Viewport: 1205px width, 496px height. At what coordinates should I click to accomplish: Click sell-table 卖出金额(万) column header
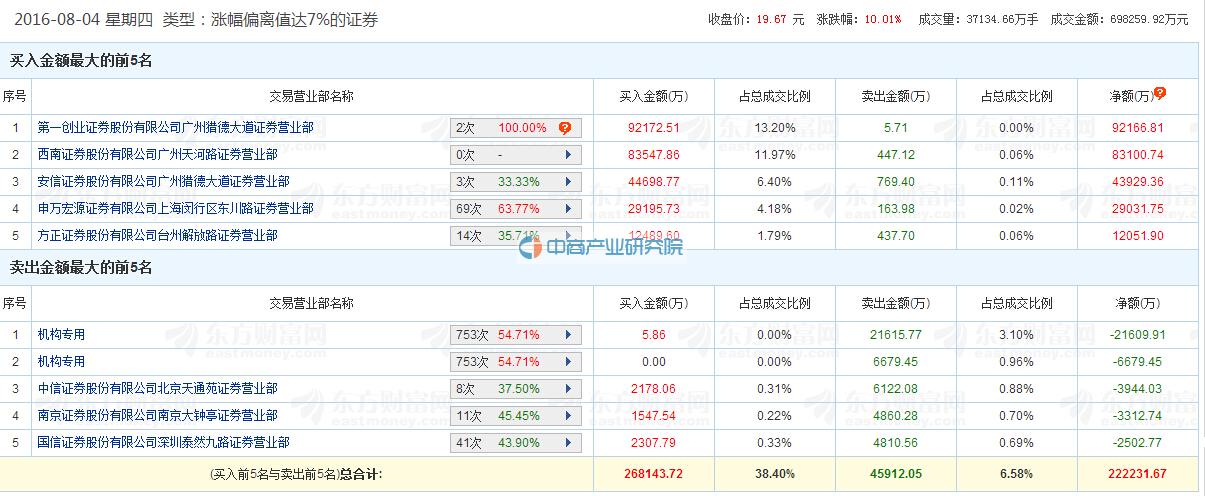pyautogui.click(x=895, y=303)
